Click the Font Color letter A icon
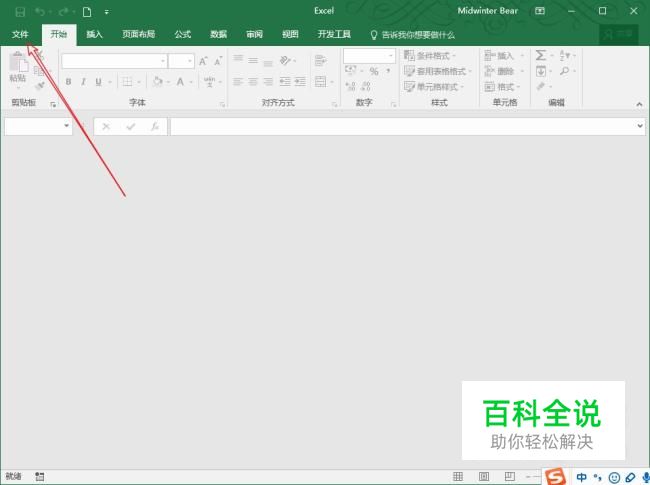The height and width of the screenshot is (485, 650). click(x=180, y=82)
